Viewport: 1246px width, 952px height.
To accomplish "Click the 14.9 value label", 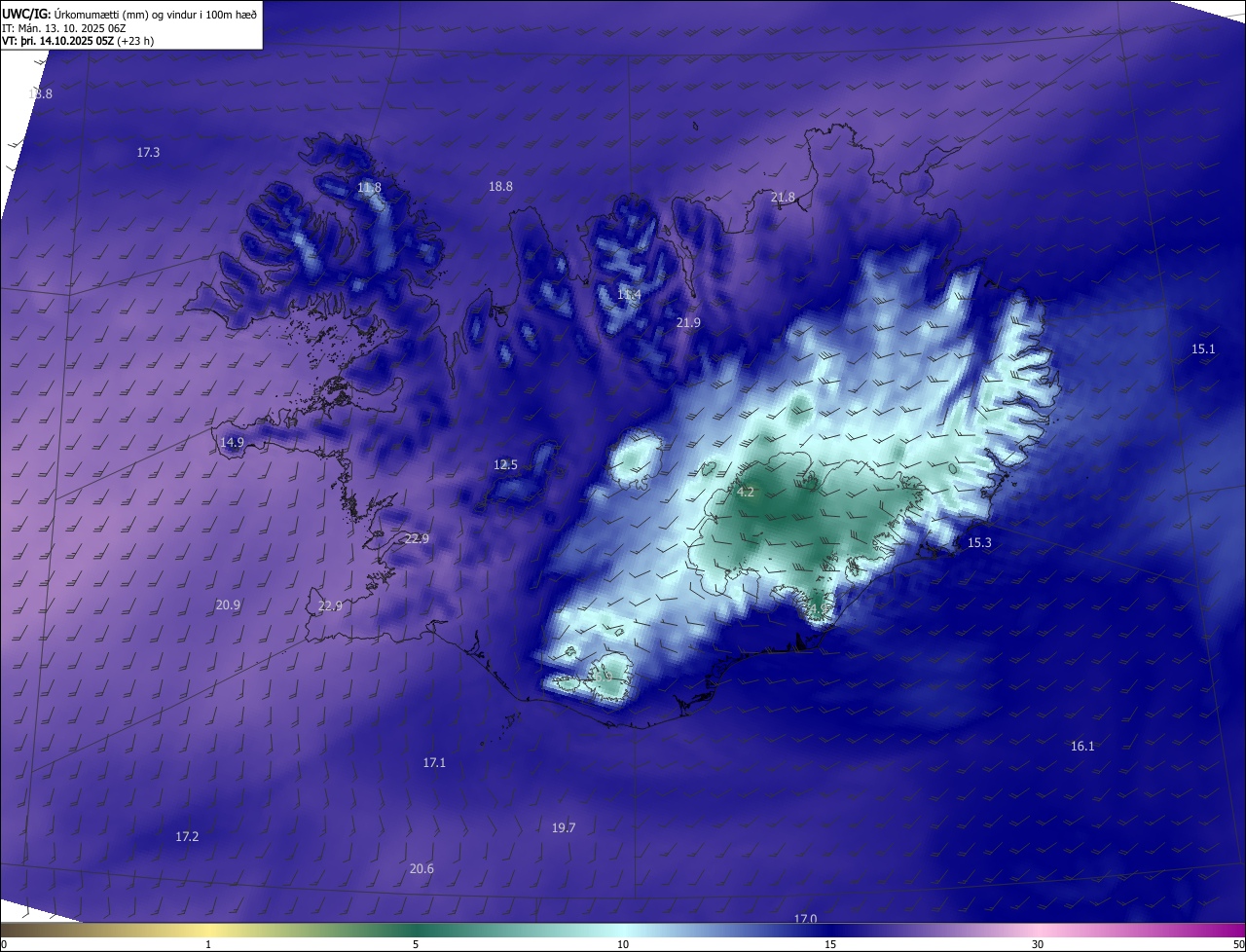I will pyautogui.click(x=232, y=443).
